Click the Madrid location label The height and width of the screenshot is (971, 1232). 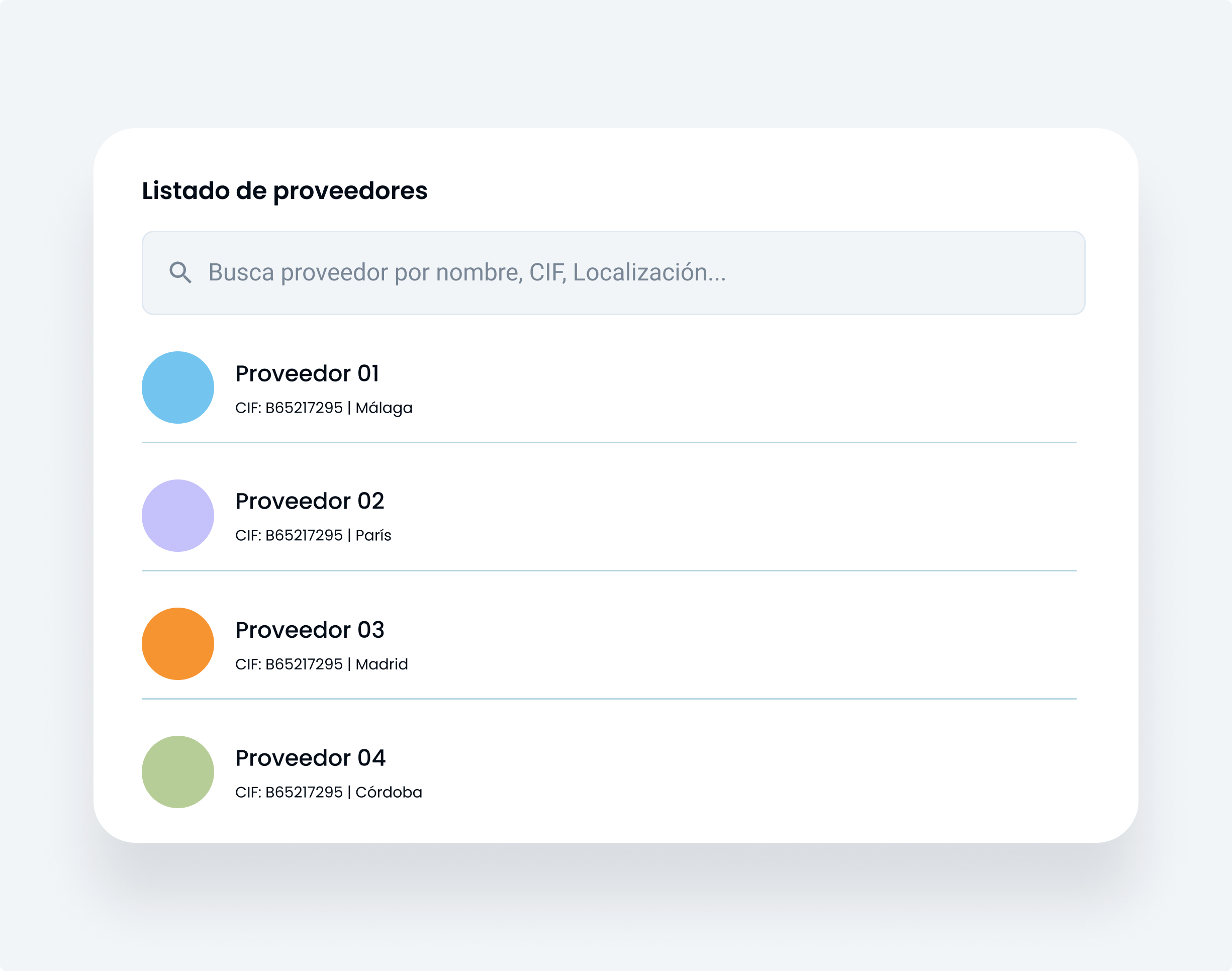tap(382, 664)
